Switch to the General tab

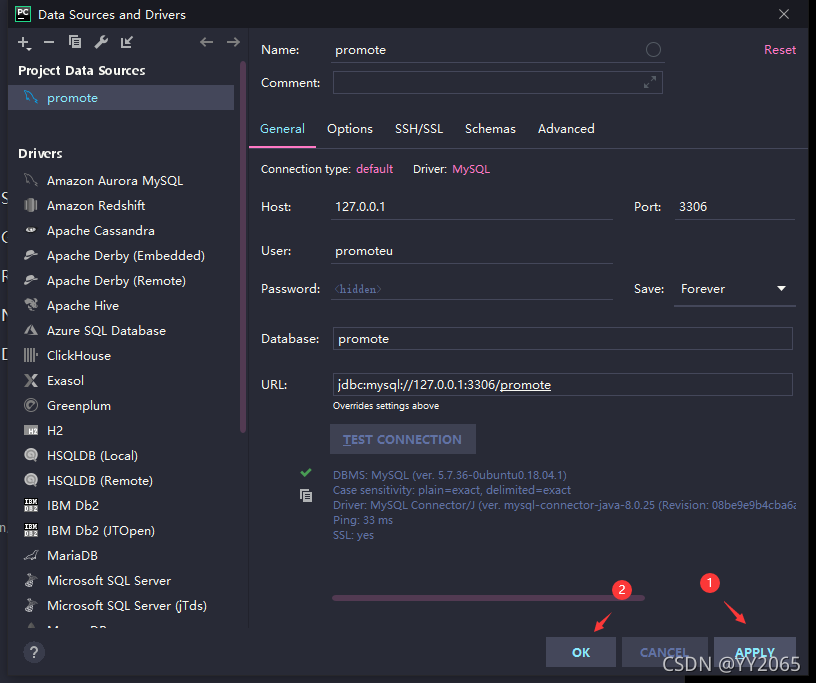tap(282, 129)
